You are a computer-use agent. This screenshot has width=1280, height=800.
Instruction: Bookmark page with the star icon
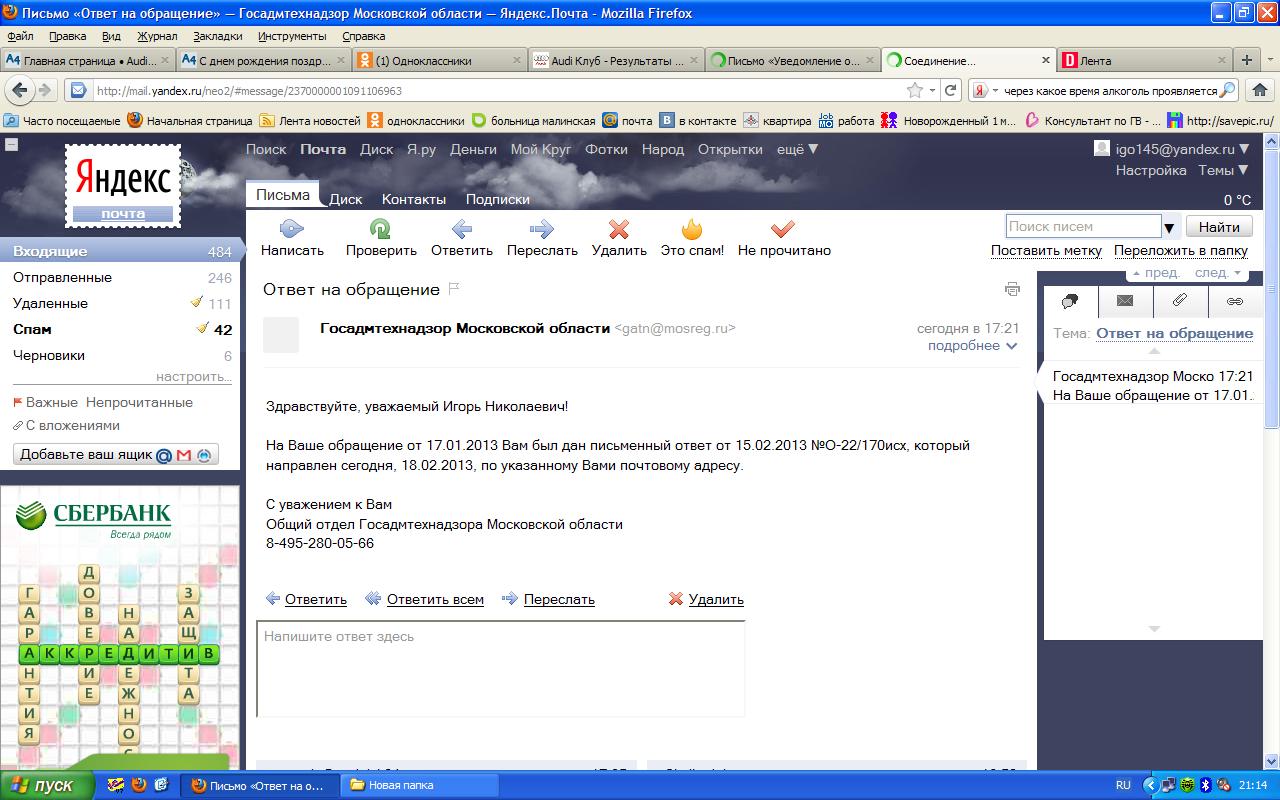pyautogui.click(x=915, y=90)
